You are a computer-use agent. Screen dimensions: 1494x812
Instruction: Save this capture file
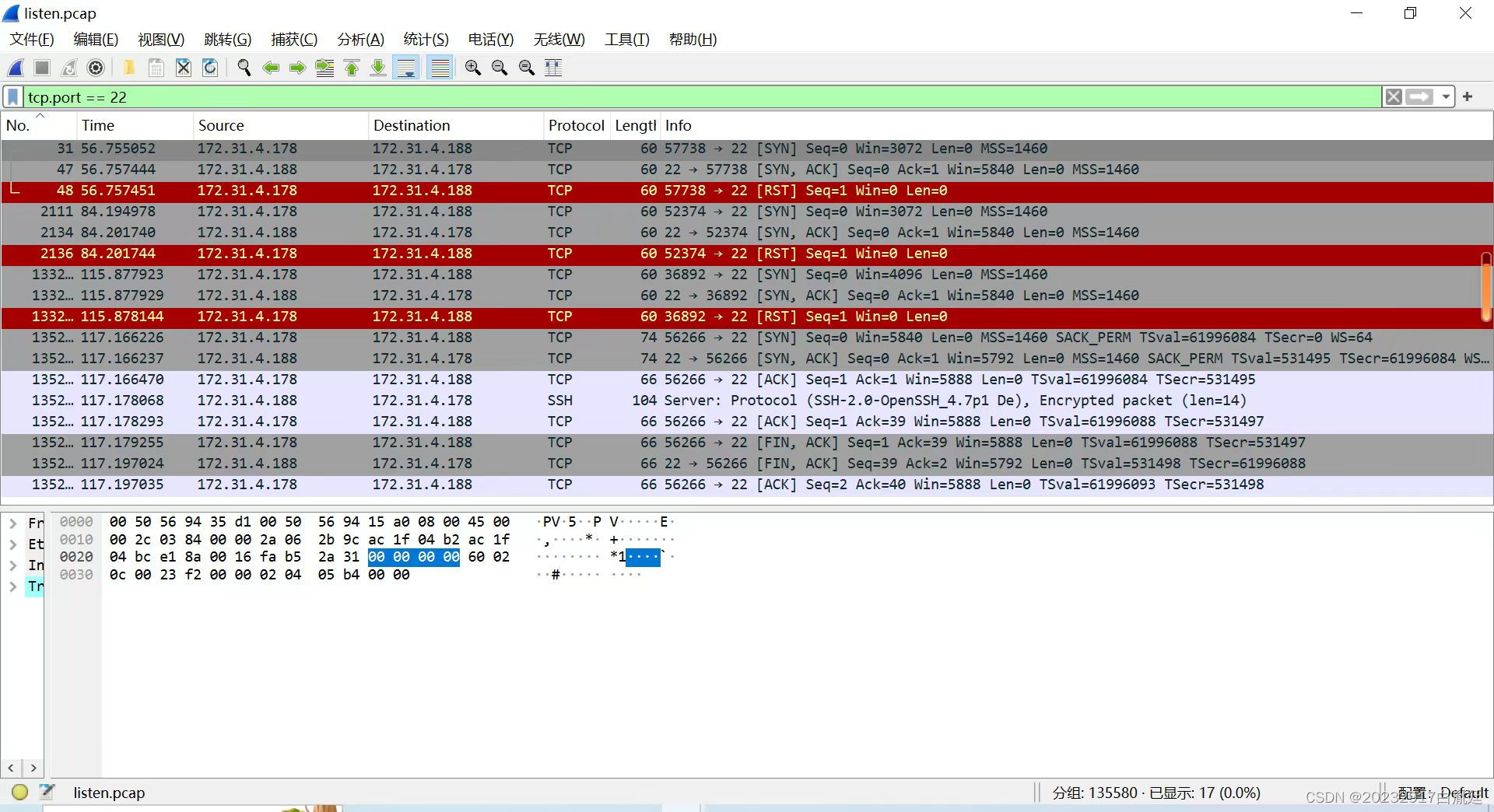[x=156, y=68]
